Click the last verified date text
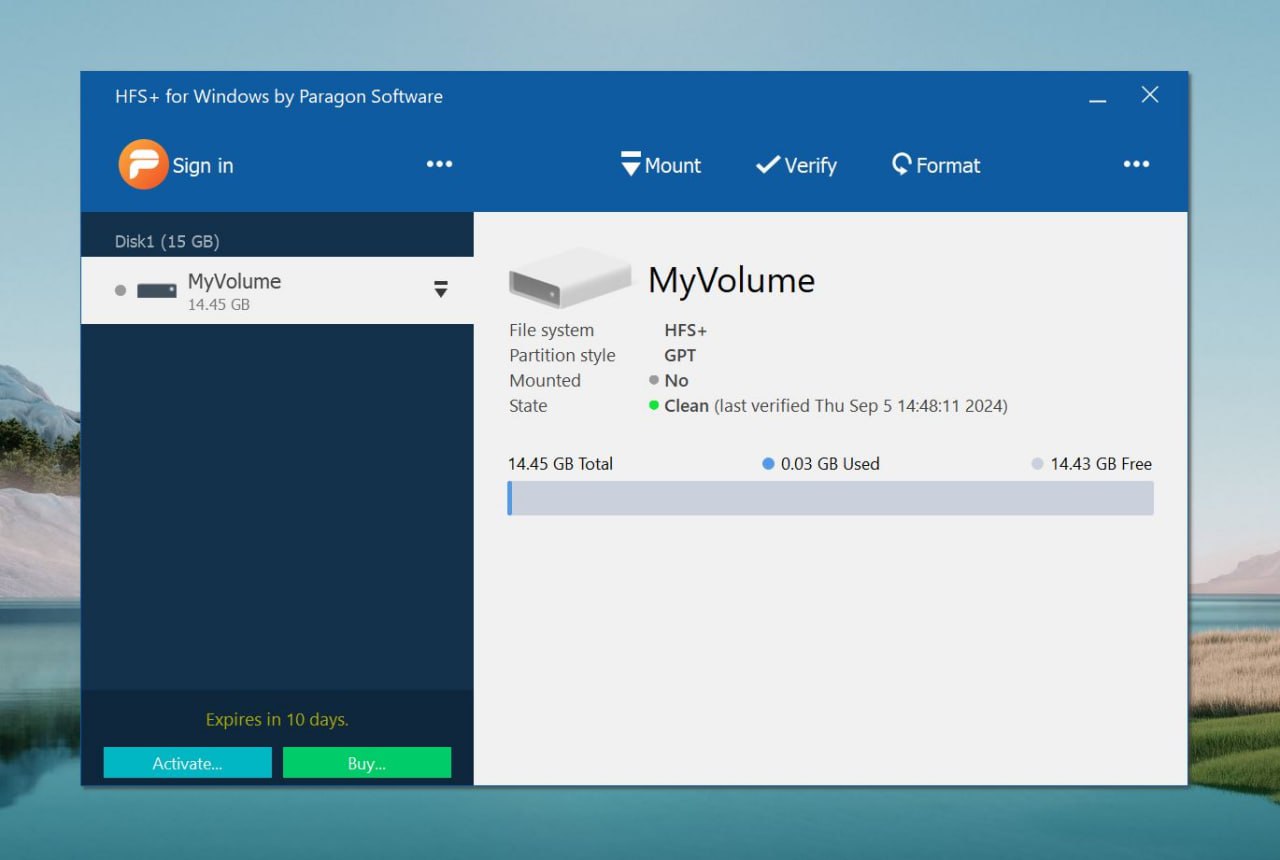 861,406
